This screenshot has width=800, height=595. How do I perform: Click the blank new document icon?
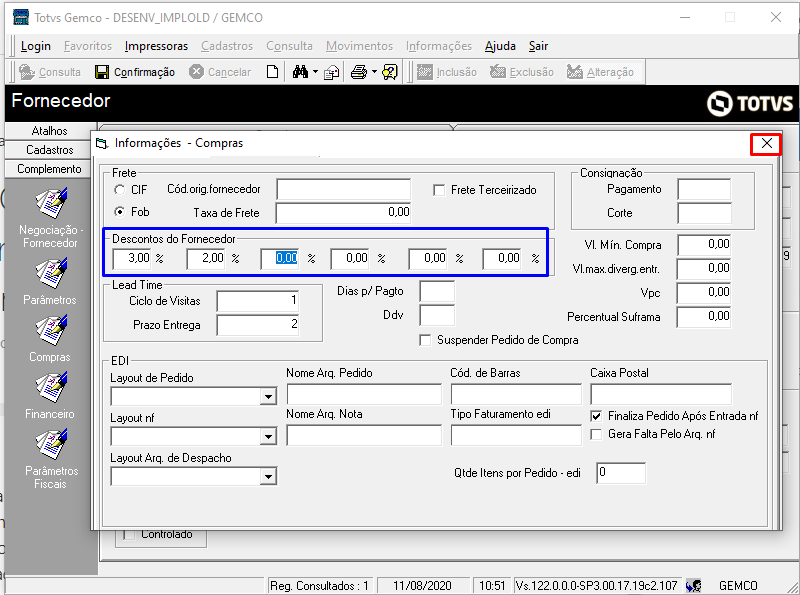272,72
